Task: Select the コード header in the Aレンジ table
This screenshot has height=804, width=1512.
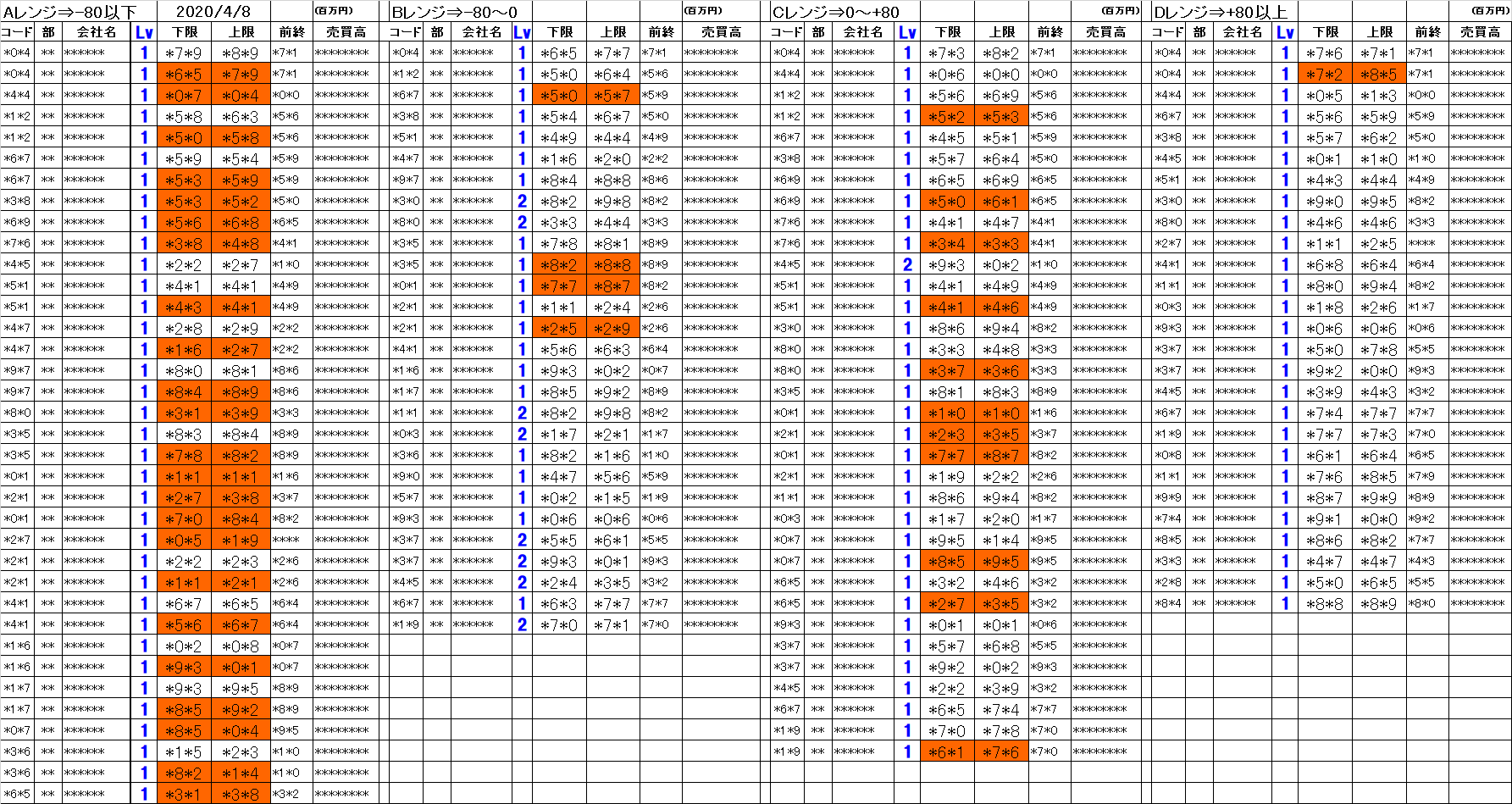Action: (x=17, y=32)
